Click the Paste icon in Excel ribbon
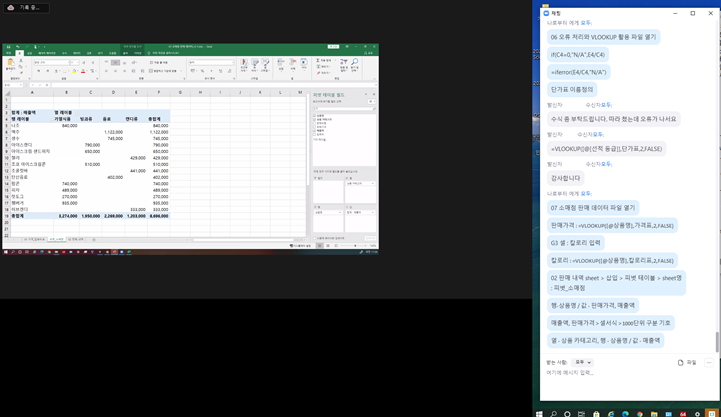The height and width of the screenshot is (417, 721). (x=11, y=64)
